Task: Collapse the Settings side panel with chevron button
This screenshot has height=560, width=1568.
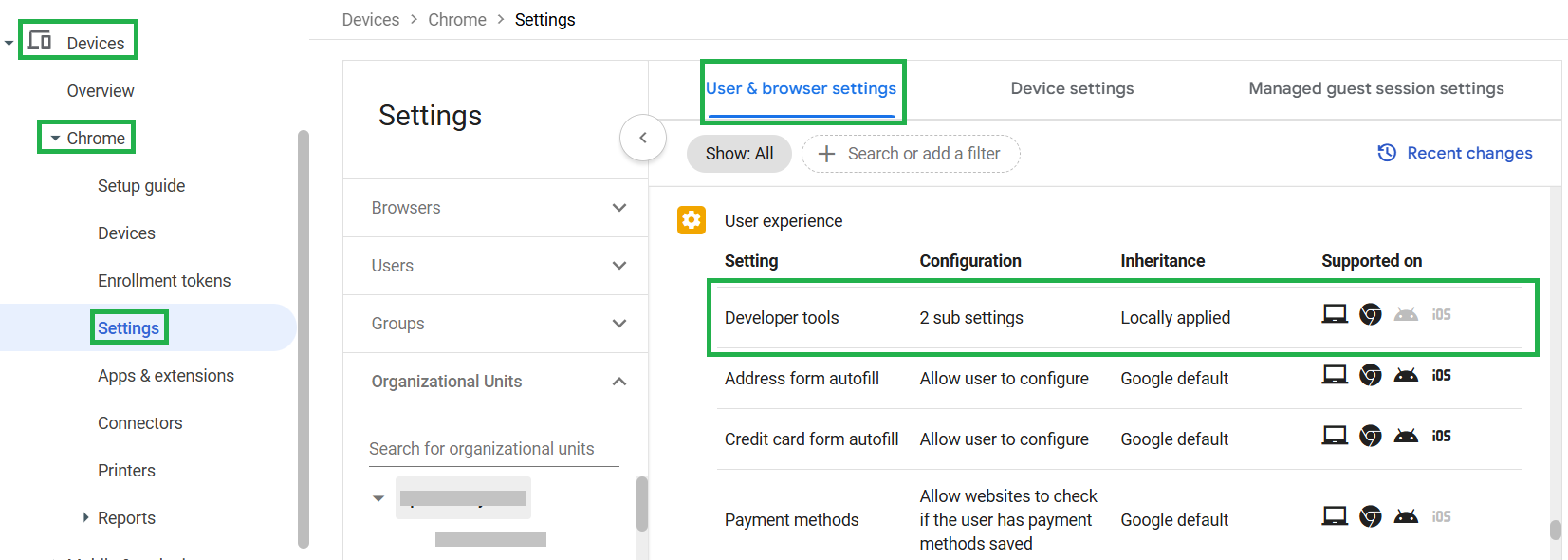Action: [x=643, y=138]
